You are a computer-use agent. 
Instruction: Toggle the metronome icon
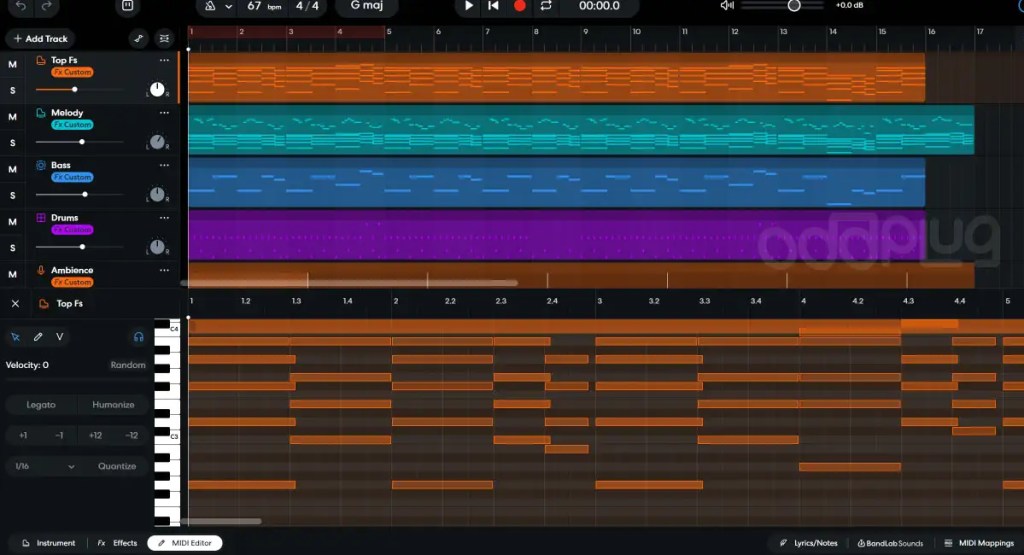click(210, 6)
